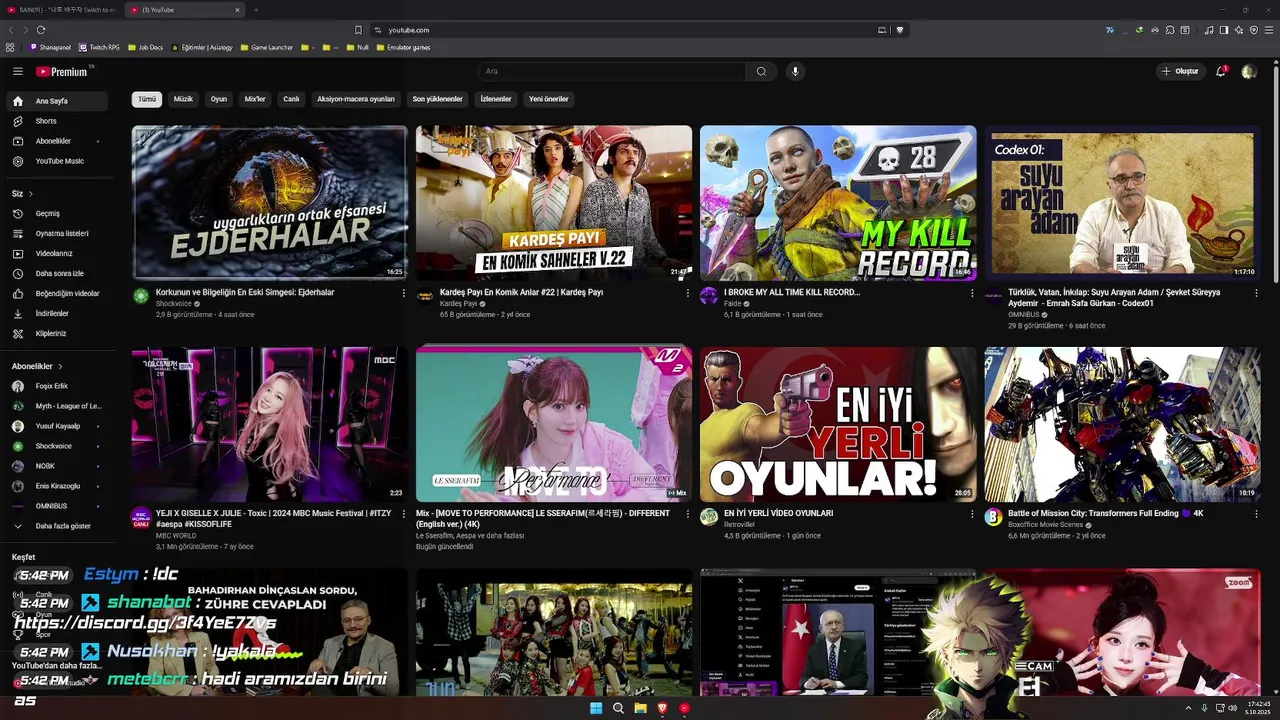Go to Ana Sayfa in sidebar
This screenshot has width=1280, height=720.
coord(56,101)
